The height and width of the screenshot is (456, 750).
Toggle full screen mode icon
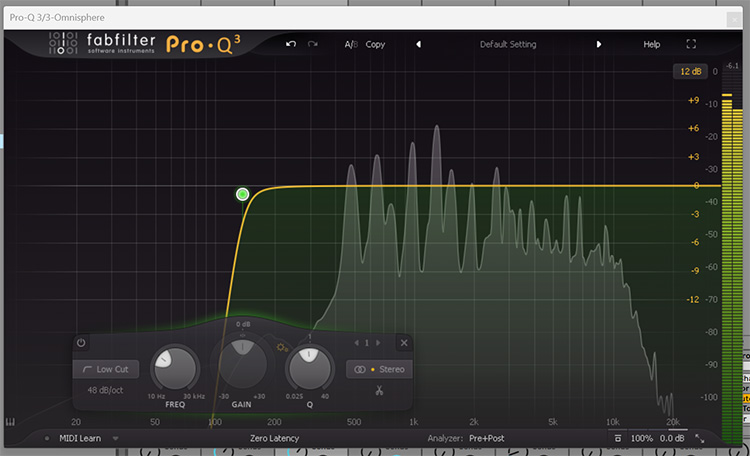point(691,44)
